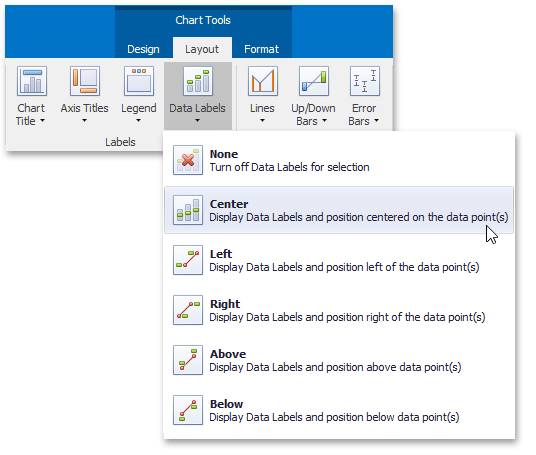Click the Data Labels ribbon icon
This screenshot has width=536, height=455.
coord(198,81)
